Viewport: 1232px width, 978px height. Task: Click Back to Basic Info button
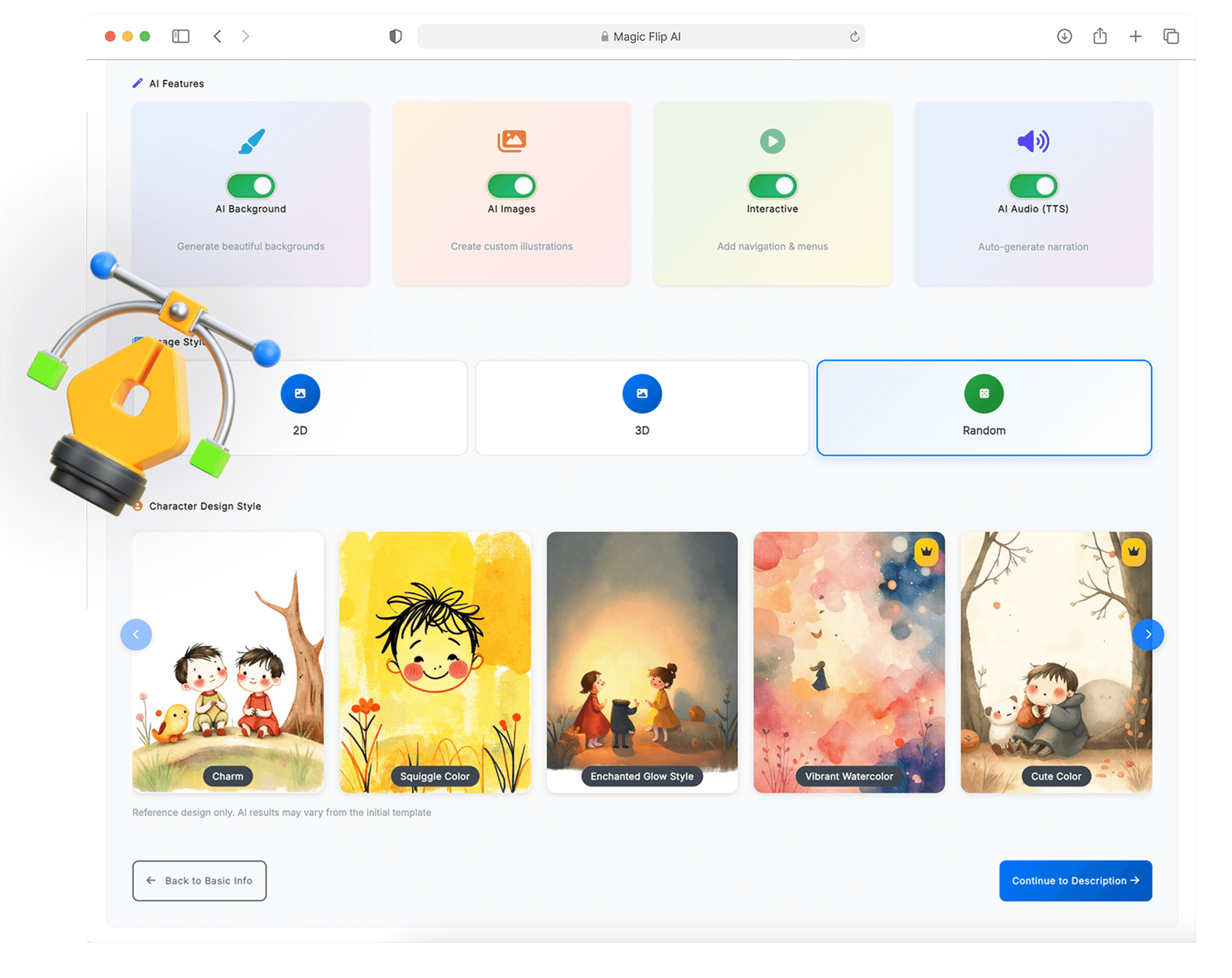[x=200, y=880]
